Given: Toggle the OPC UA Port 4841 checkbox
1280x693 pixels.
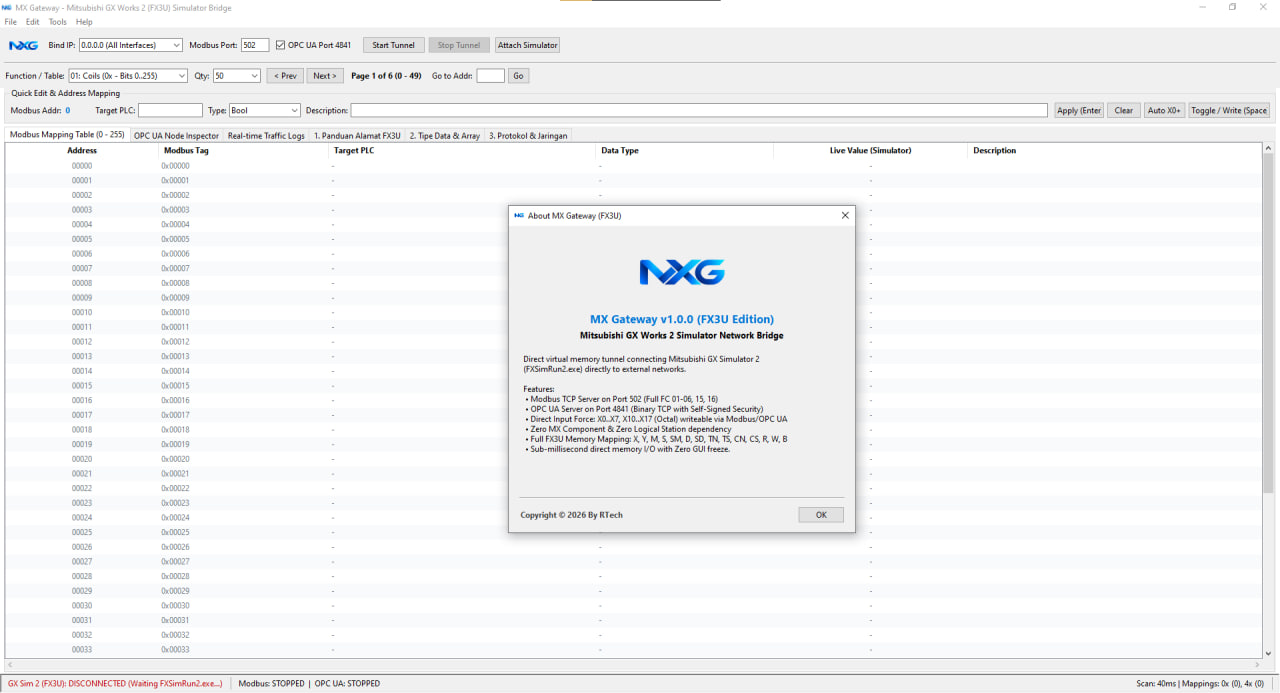Looking at the screenshot, I should 280,45.
